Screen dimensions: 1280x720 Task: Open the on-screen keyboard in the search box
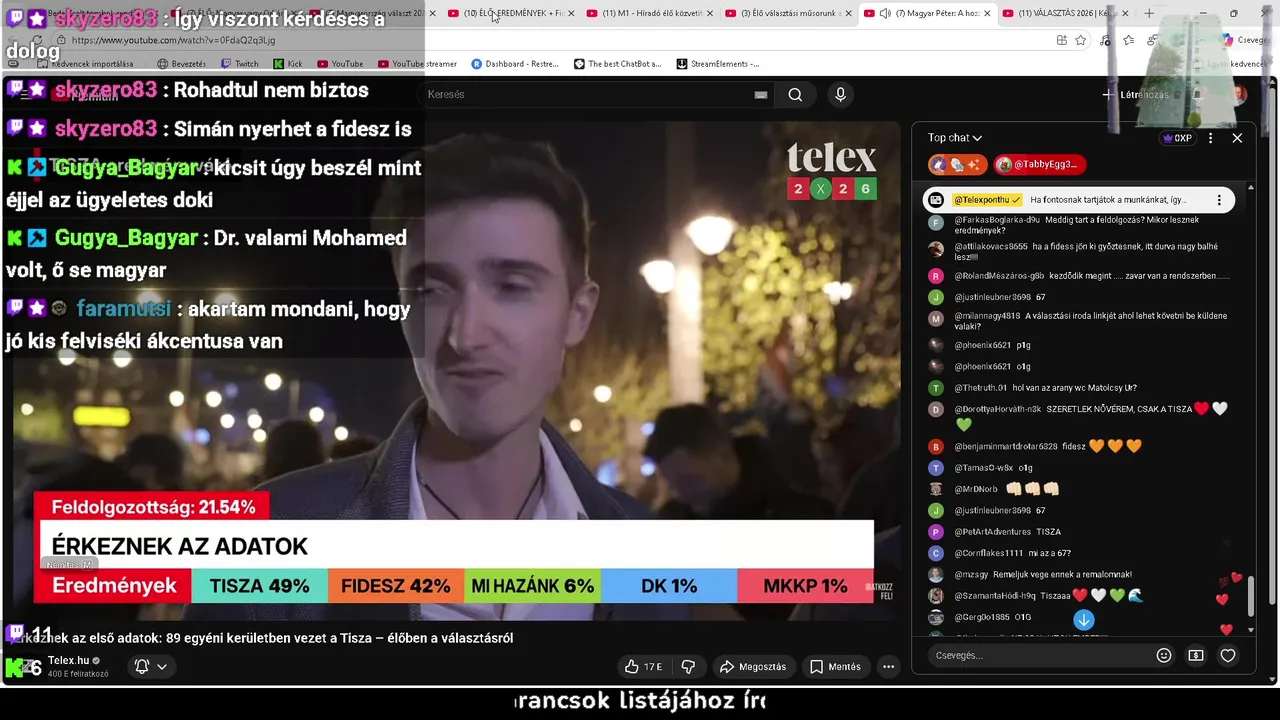(x=761, y=94)
